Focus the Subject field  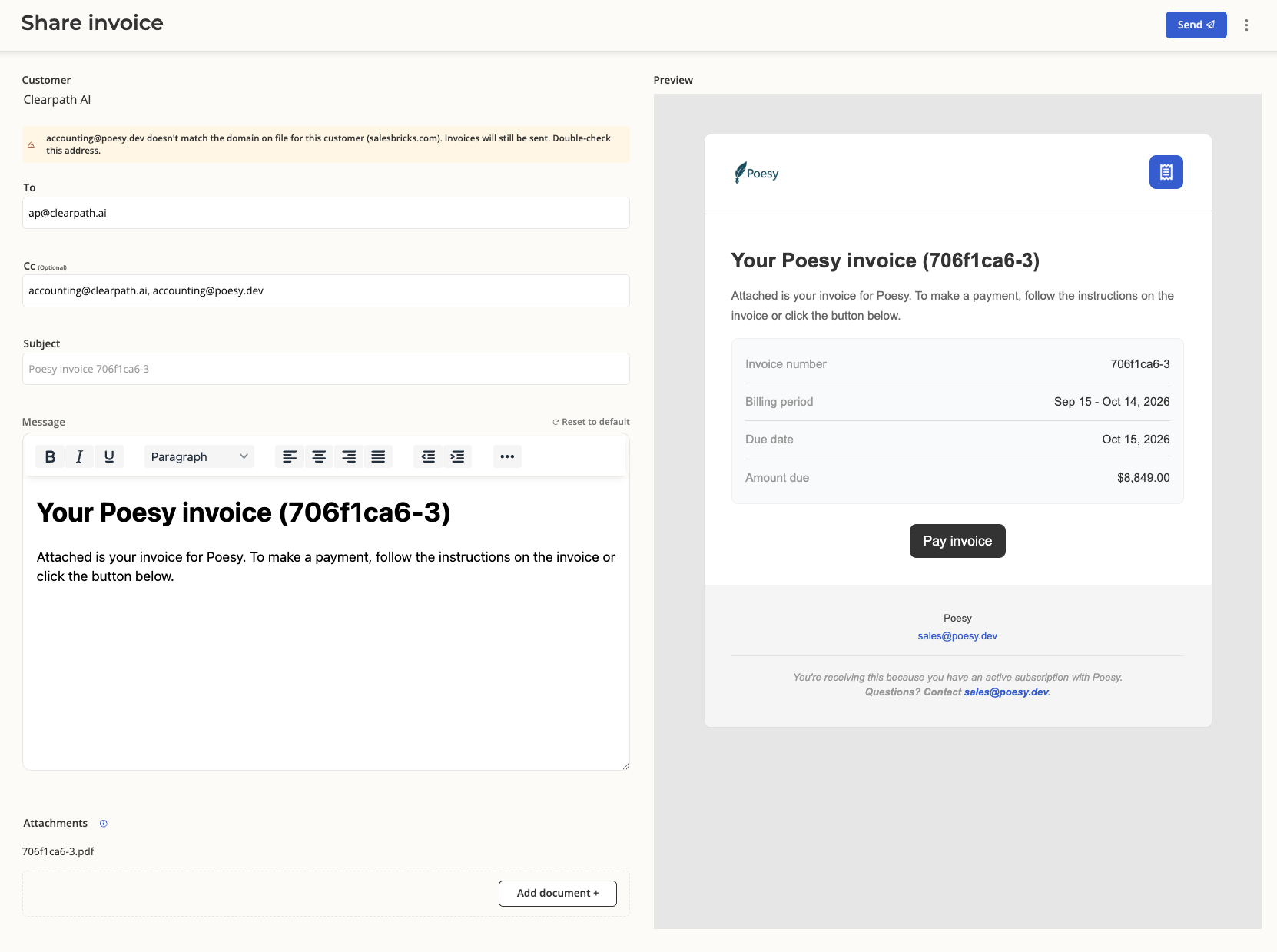click(x=326, y=369)
